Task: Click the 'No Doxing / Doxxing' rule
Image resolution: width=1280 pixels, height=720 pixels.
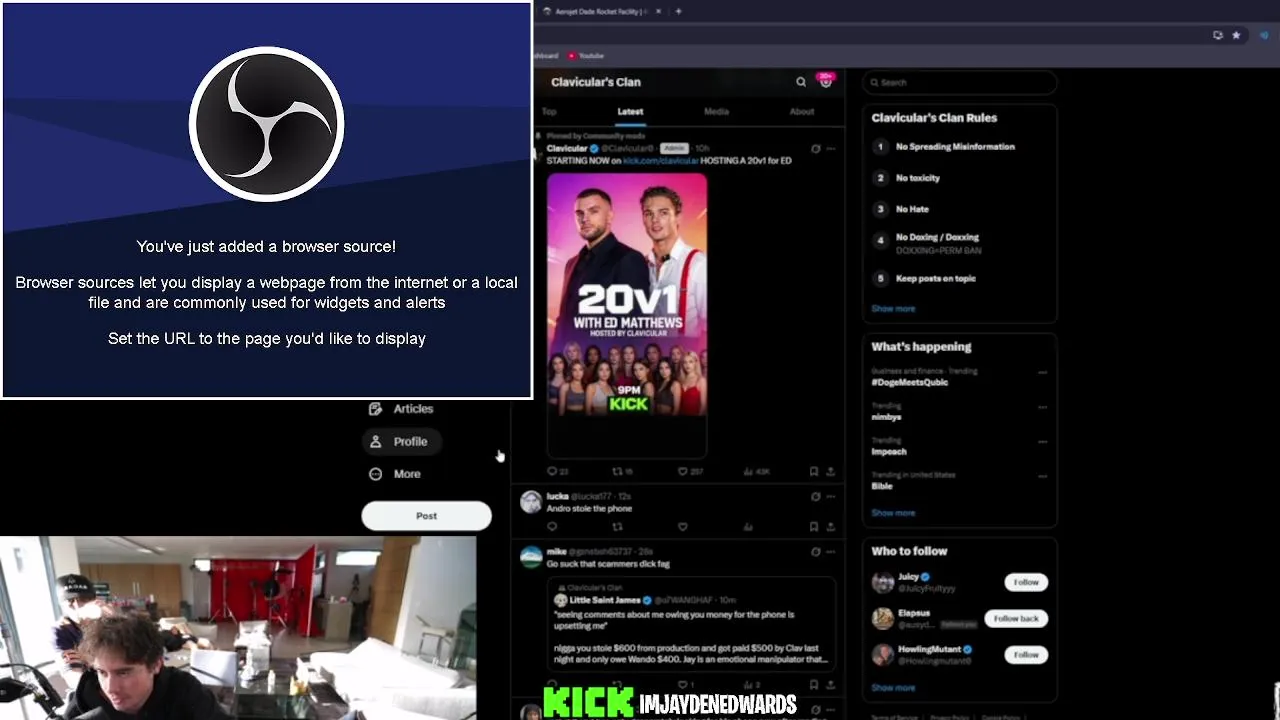Action: [937, 238]
